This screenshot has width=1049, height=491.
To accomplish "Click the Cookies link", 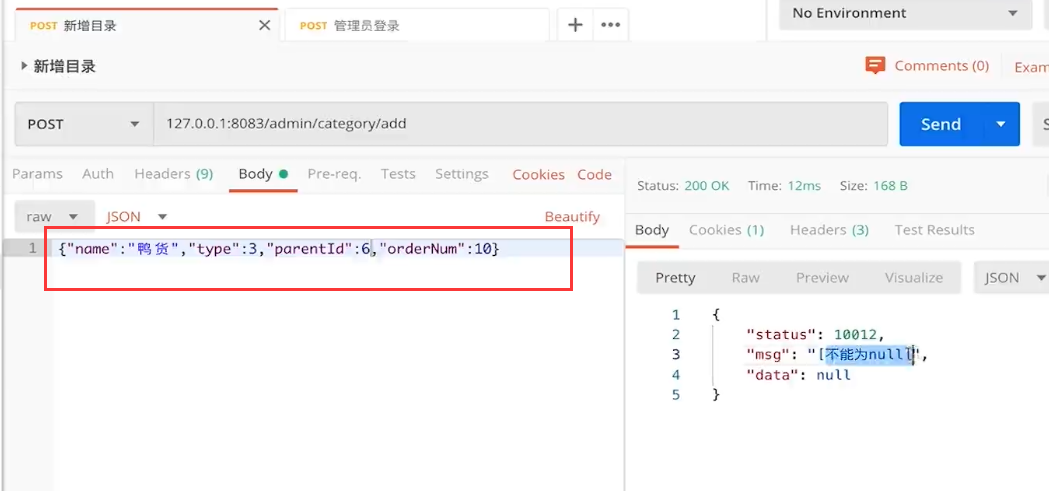I will click(x=539, y=175).
